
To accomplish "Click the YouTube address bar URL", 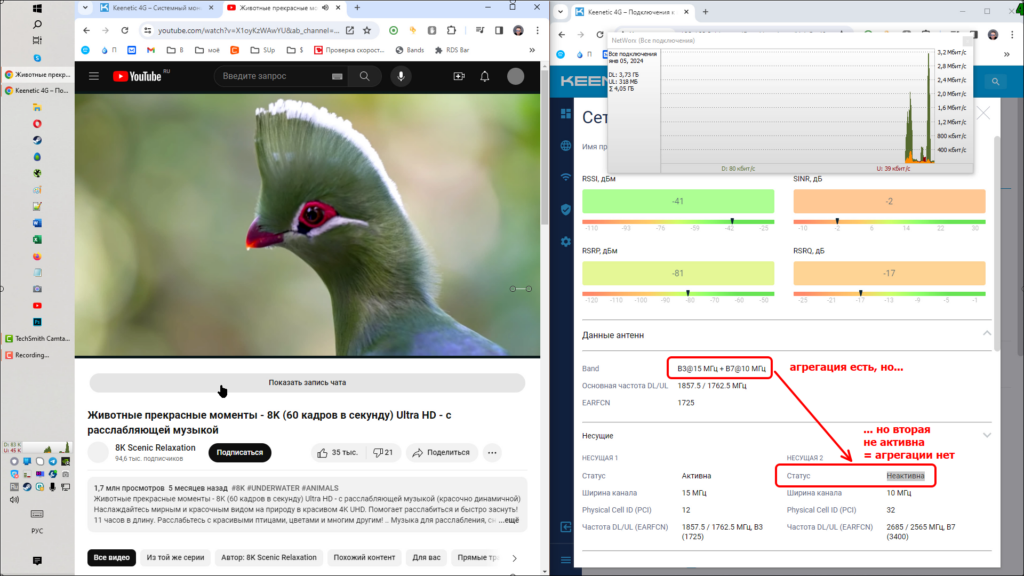I will point(248,30).
